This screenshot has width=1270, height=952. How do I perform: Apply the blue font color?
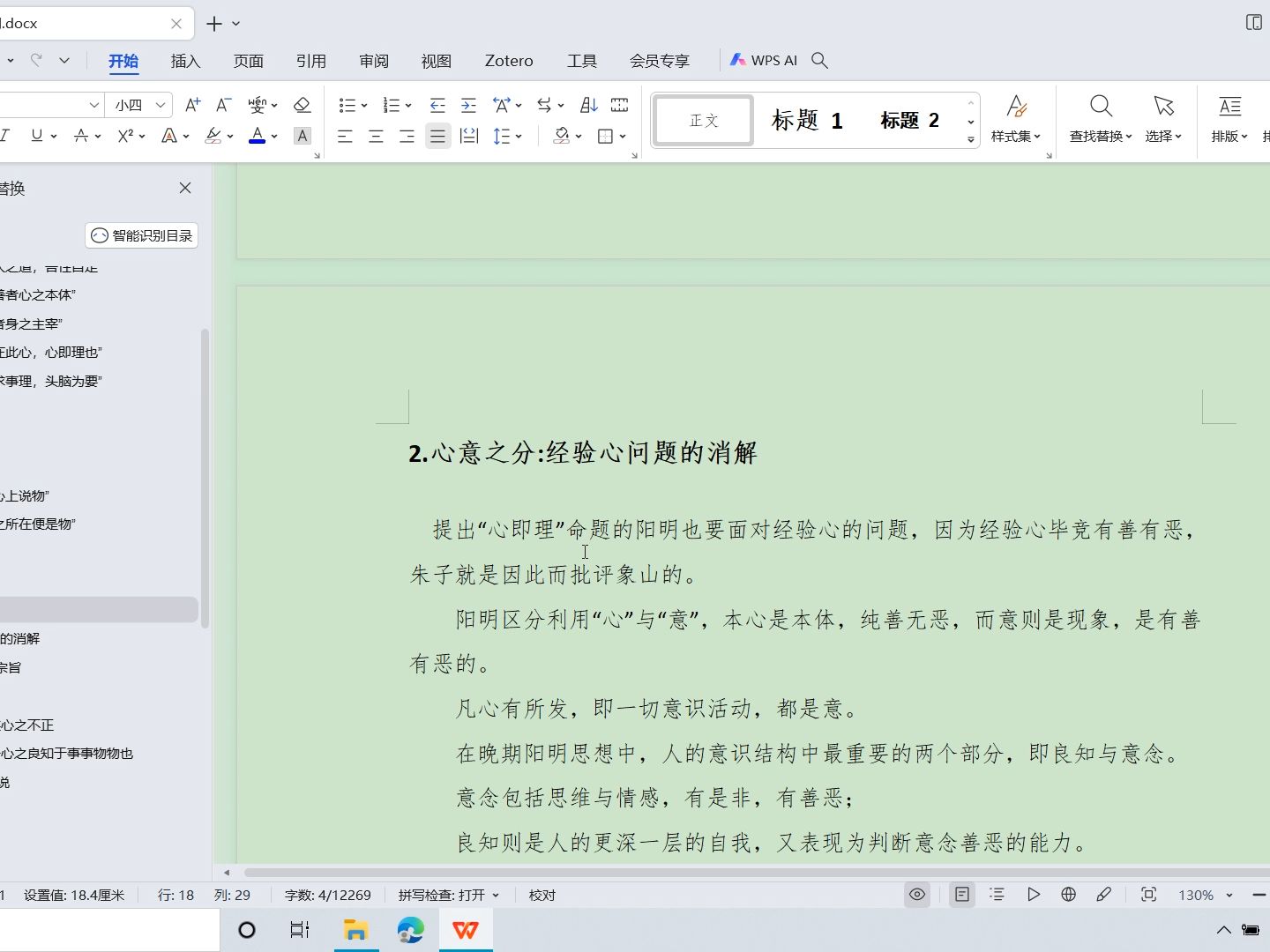[x=257, y=136]
